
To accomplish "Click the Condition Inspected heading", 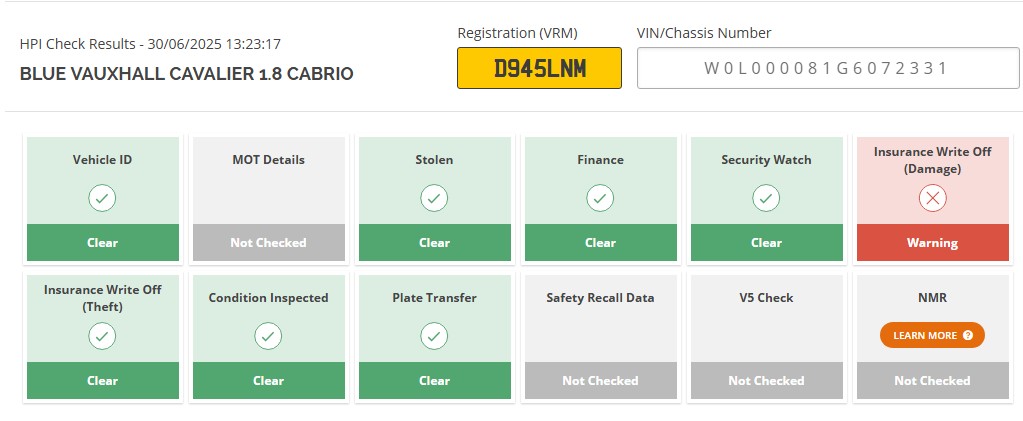I will (268, 298).
